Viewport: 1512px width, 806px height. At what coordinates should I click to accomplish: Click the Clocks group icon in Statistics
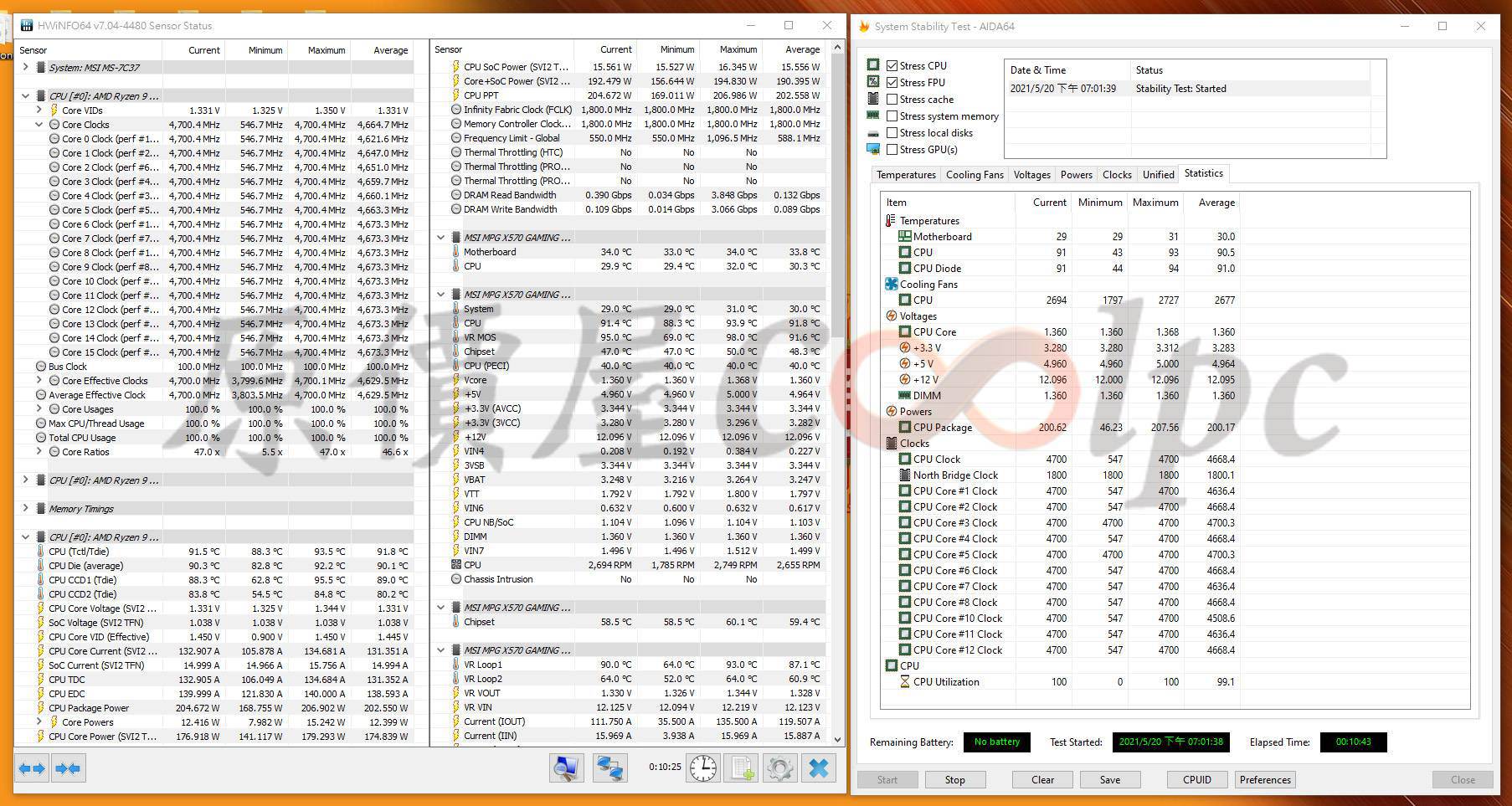tap(892, 444)
